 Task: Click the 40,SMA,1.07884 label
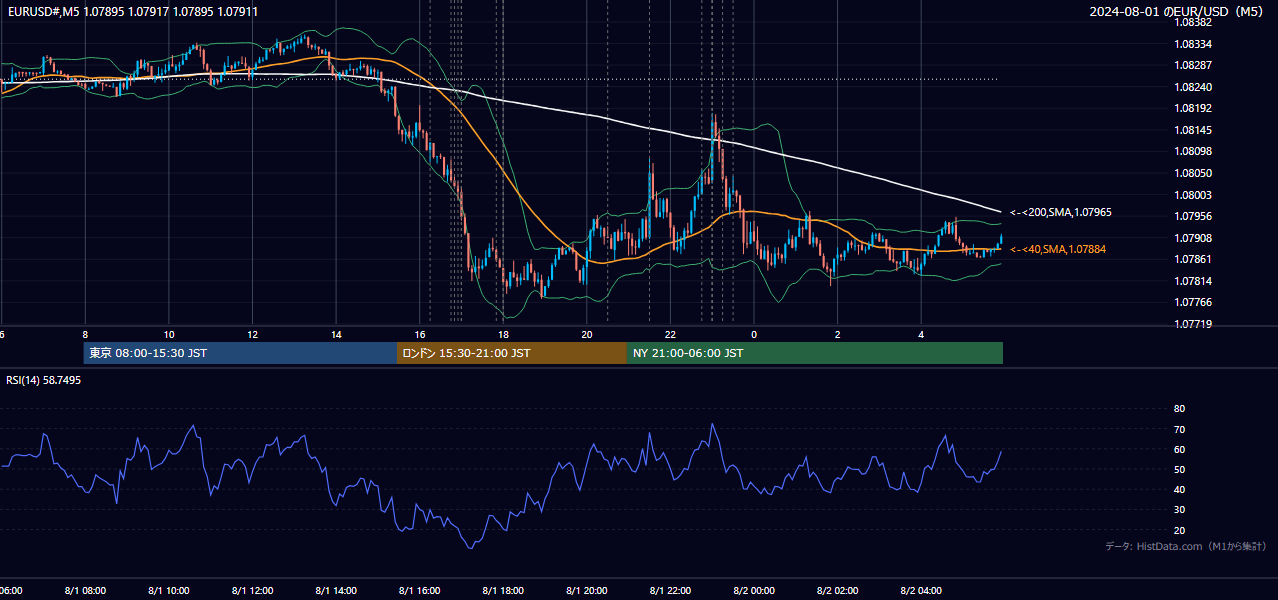tap(1058, 249)
